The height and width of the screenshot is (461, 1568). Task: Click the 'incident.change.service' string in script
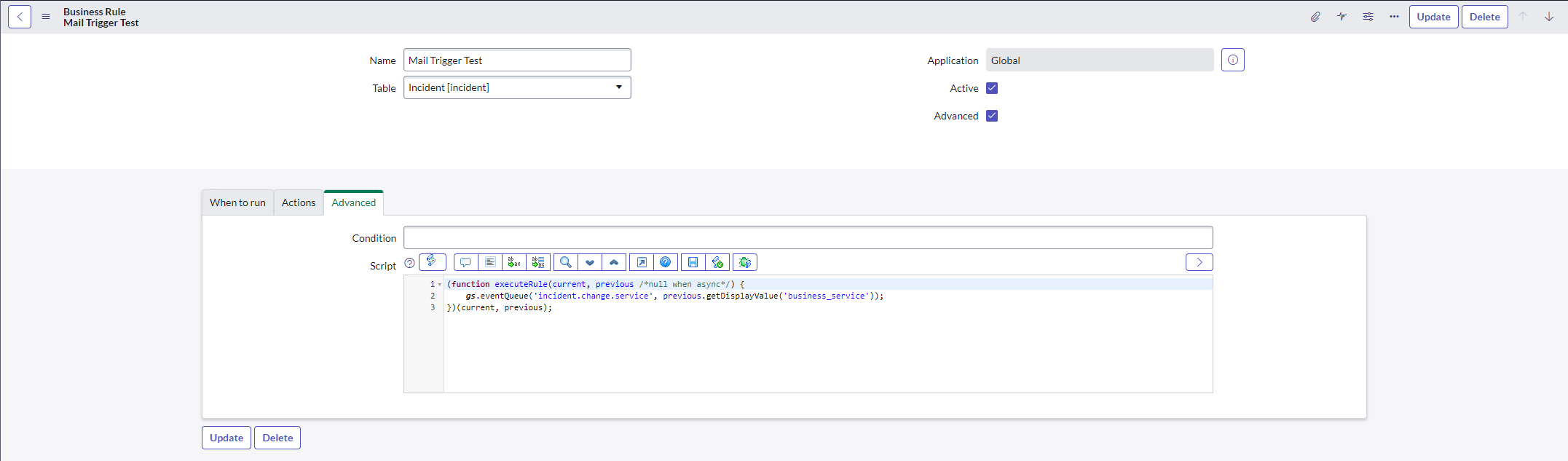point(593,296)
